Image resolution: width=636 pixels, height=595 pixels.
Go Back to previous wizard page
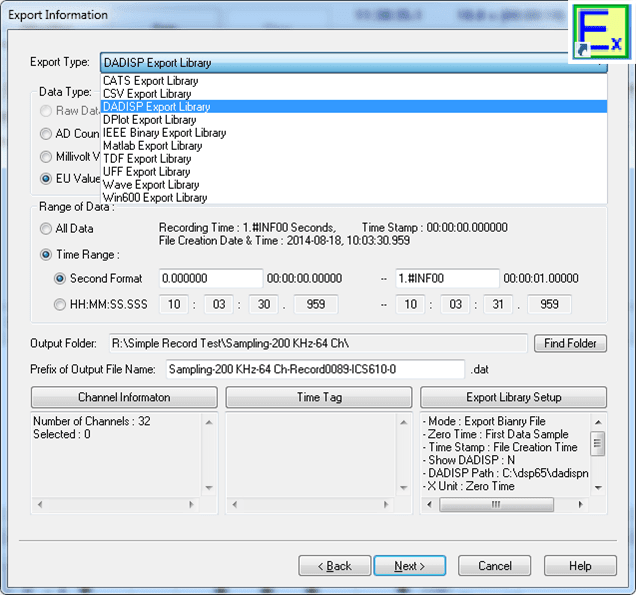(335, 566)
